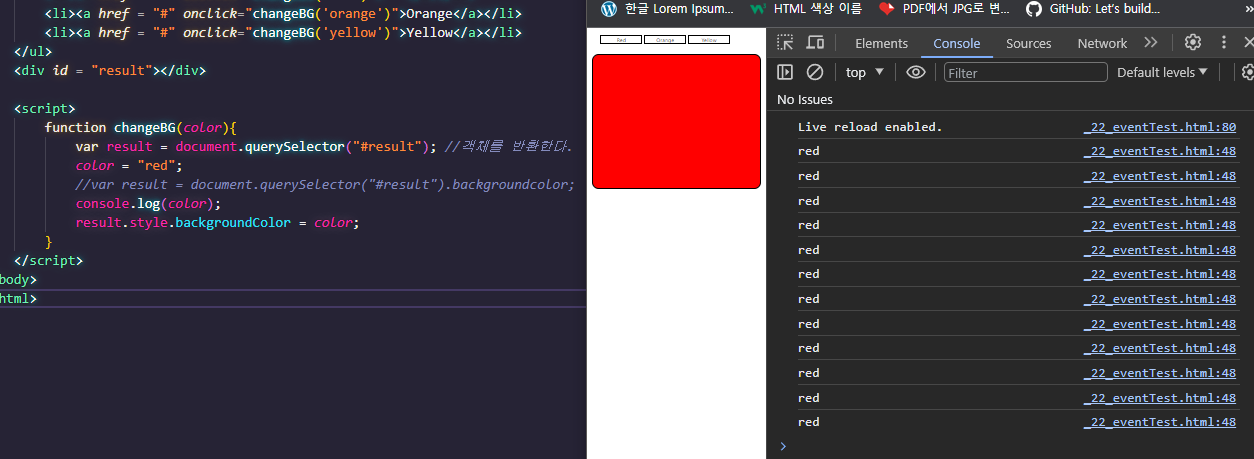Activate the inspect element picker icon

[x=786, y=42]
